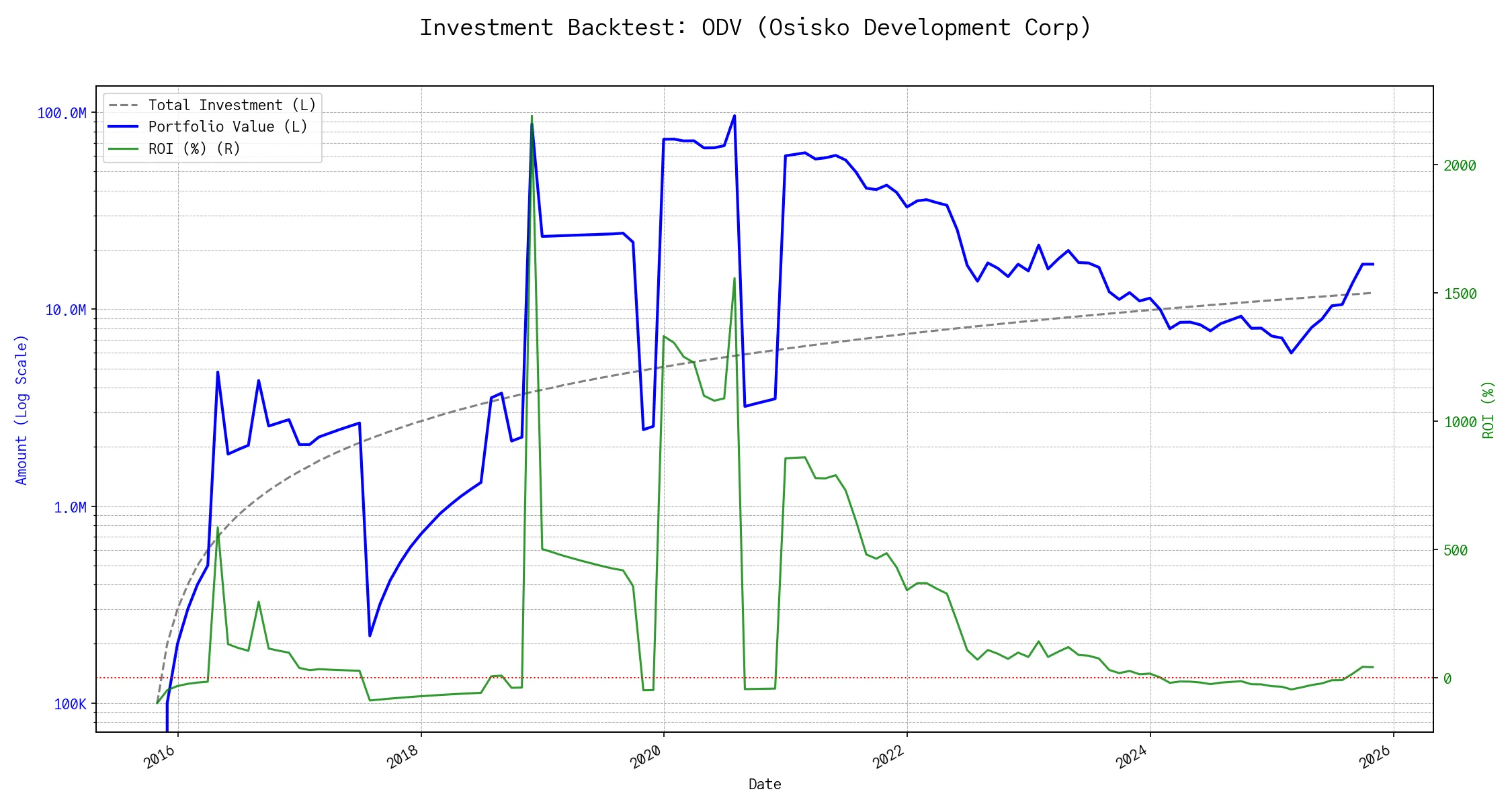
Task: Click the 2022 x-axis tick label
Action: [x=889, y=758]
